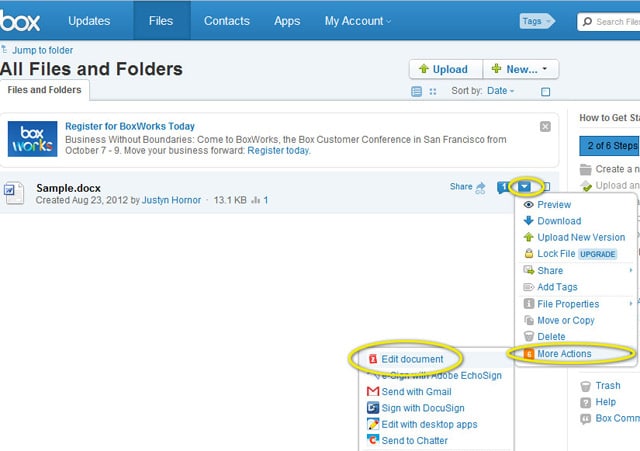Expand the Sort by Date dropdown
This screenshot has width=640, height=451.
click(498, 91)
